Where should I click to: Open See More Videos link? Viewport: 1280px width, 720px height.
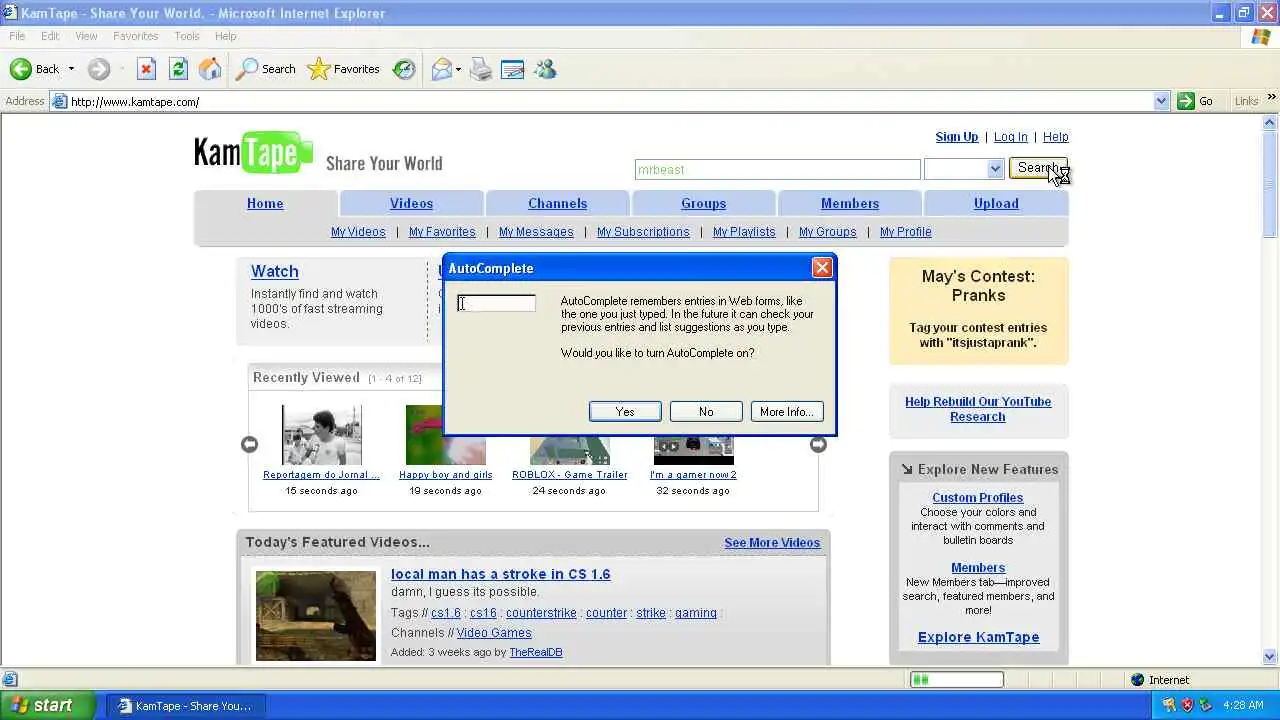point(772,543)
